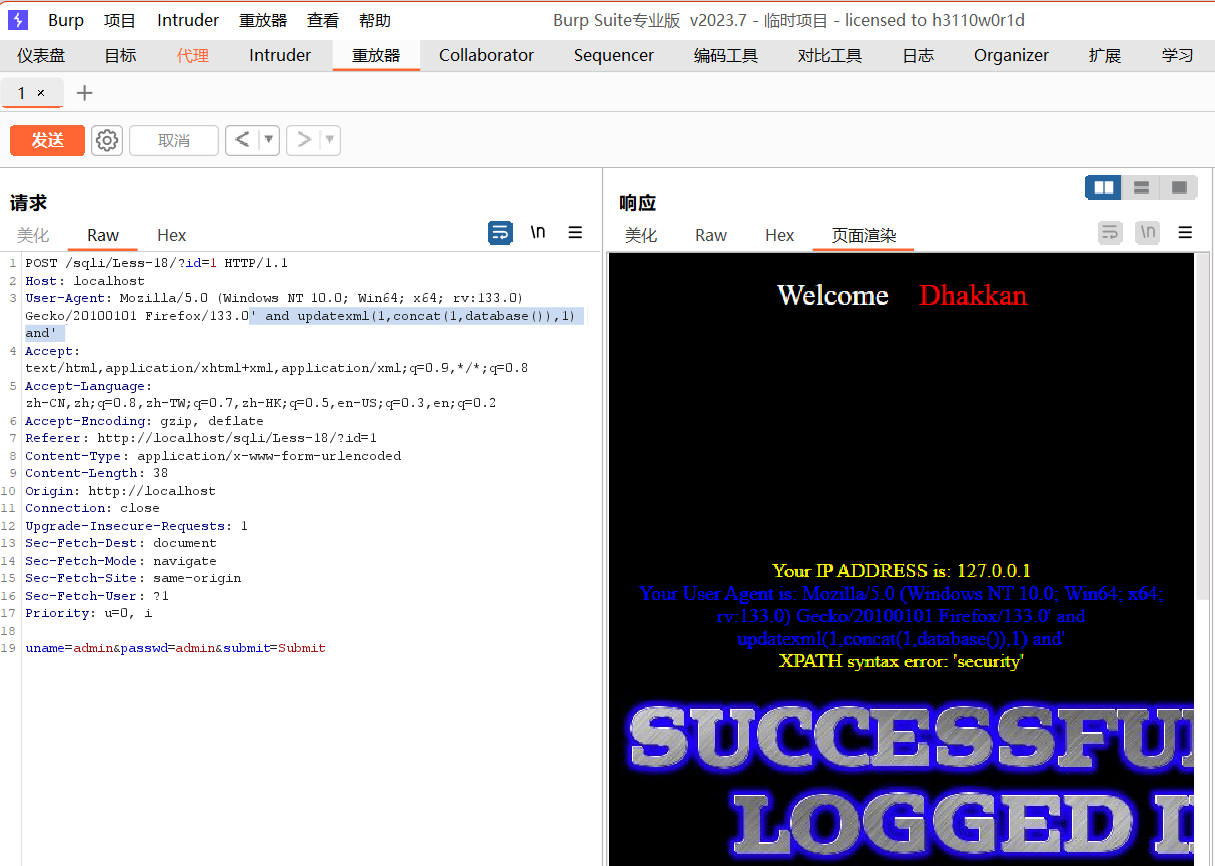The height and width of the screenshot is (866, 1215).
Task: Switch to the Intruder tool tab
Action: [280, 56]
